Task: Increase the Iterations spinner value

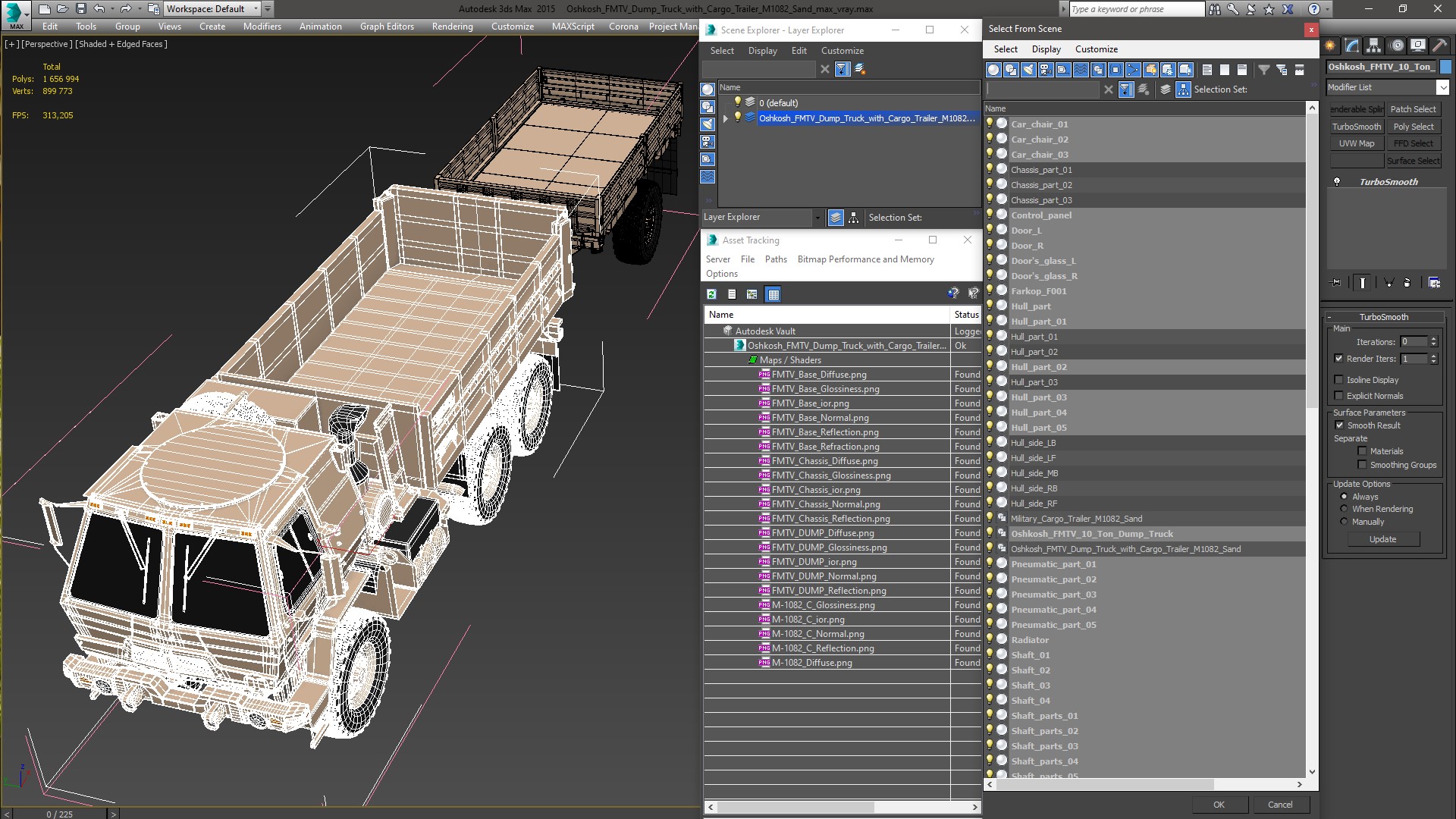Action: [1433, 339]
